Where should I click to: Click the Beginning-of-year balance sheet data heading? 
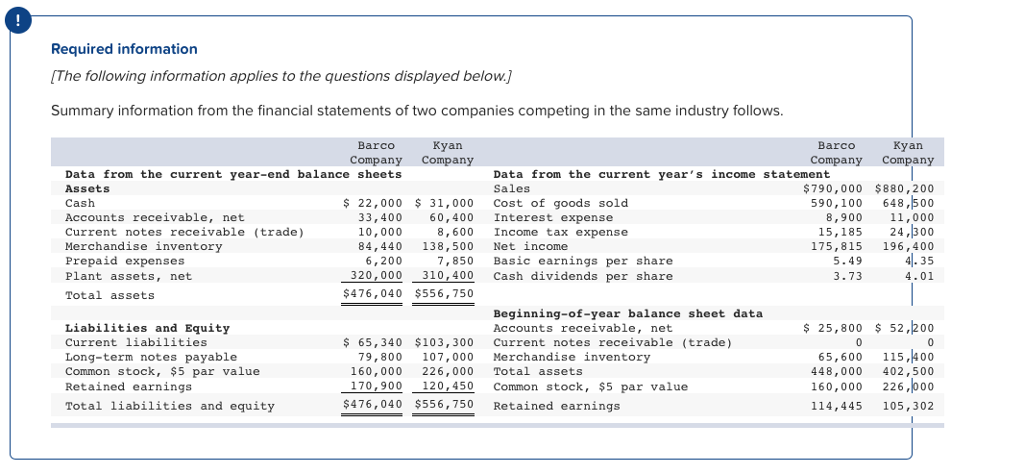(628, 313)
